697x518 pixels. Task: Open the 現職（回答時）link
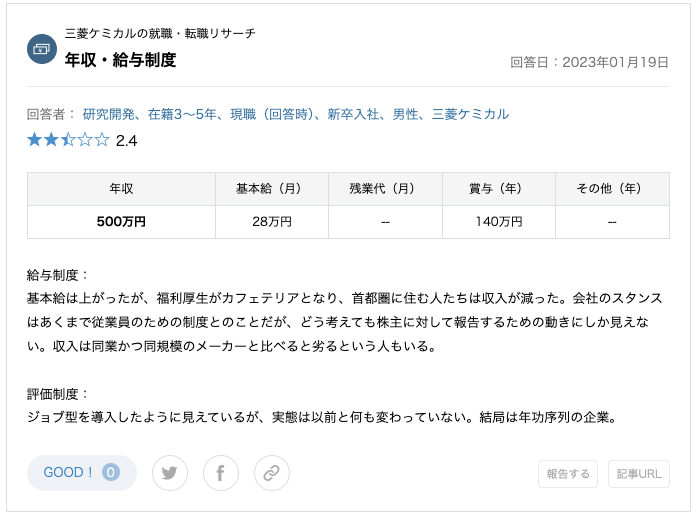coord(272,114)
